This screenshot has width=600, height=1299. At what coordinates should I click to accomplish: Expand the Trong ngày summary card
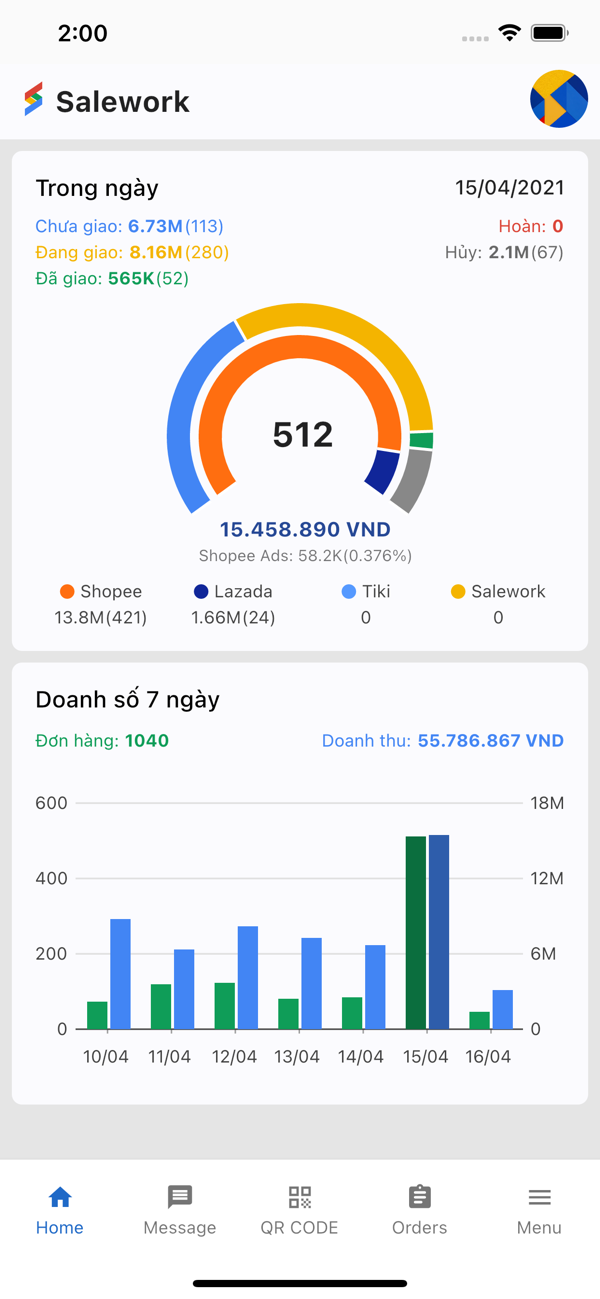(97, 188)
